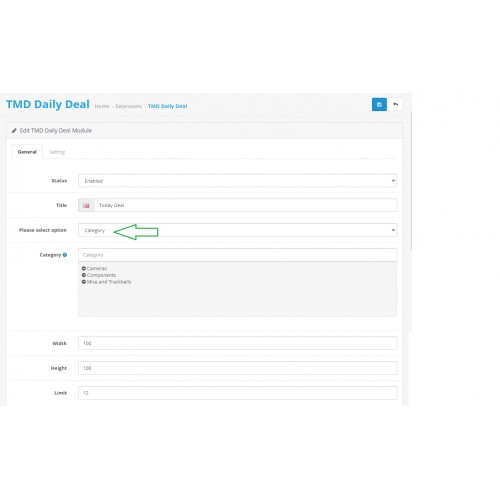Click the Width input field
Viewport: 500px width, 500px height.
(237, 343)
